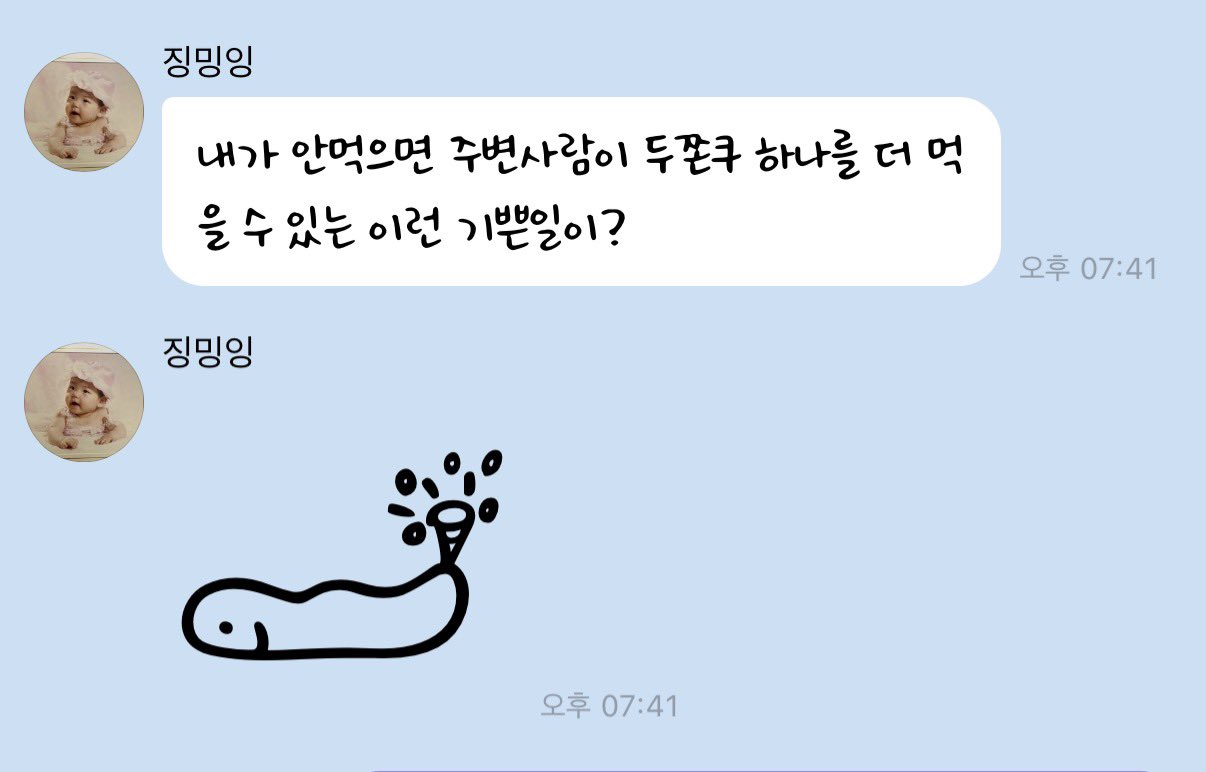Click 오후 07:41 timestamp below the sticker
This screenshot has height=772, width=1206.
tap(609, 705)
